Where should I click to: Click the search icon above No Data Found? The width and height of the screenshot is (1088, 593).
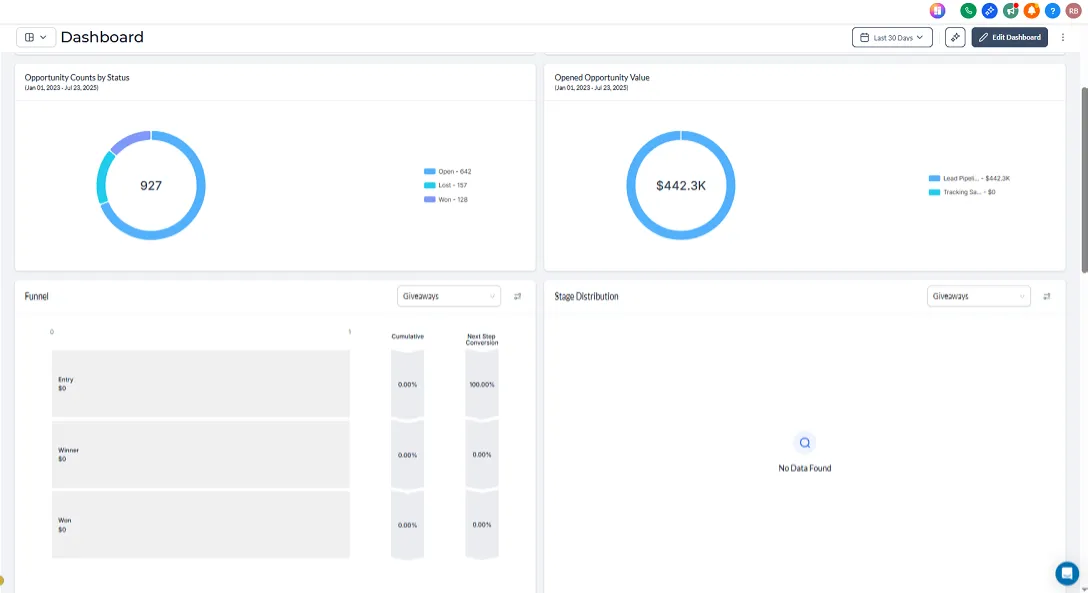(x=804, y=442)
